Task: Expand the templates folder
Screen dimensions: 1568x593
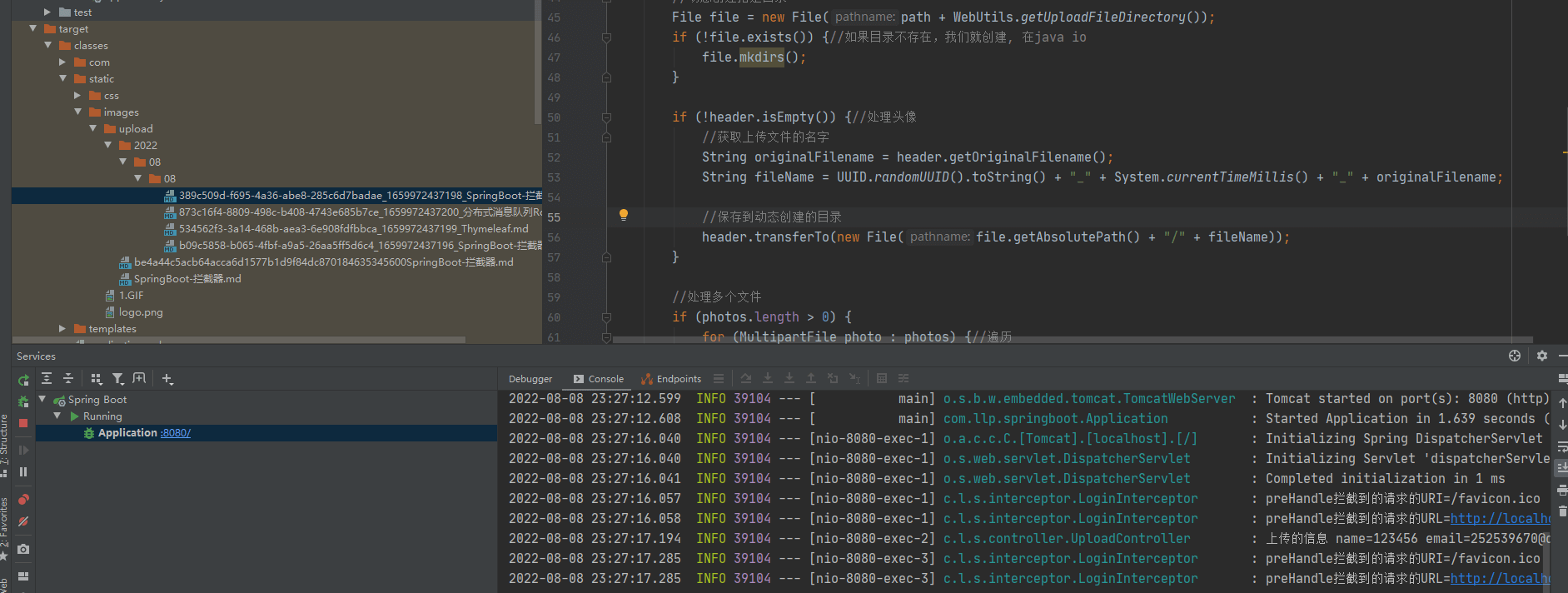Action: [x=62, y=328]
